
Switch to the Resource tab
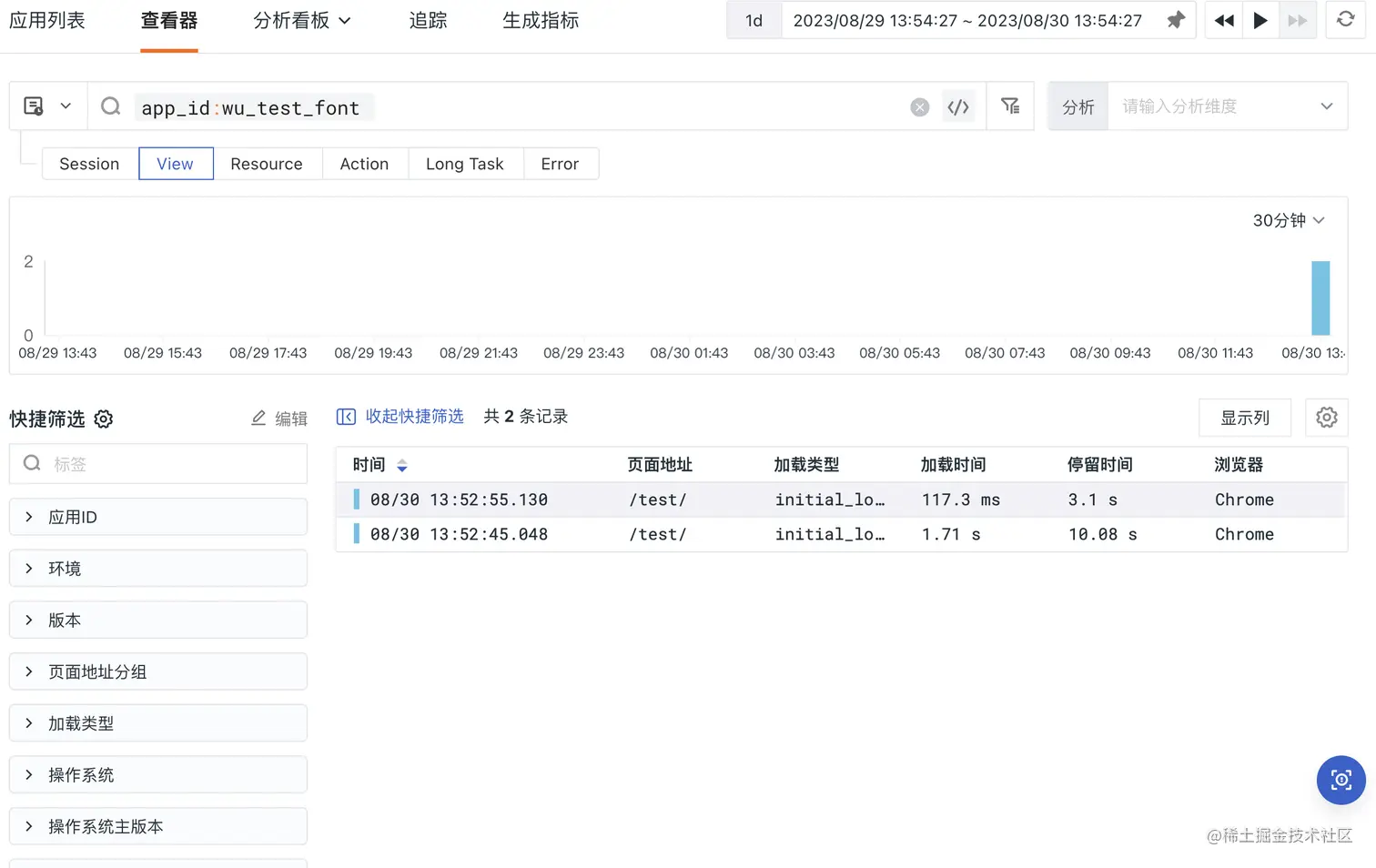pos(267,164)
